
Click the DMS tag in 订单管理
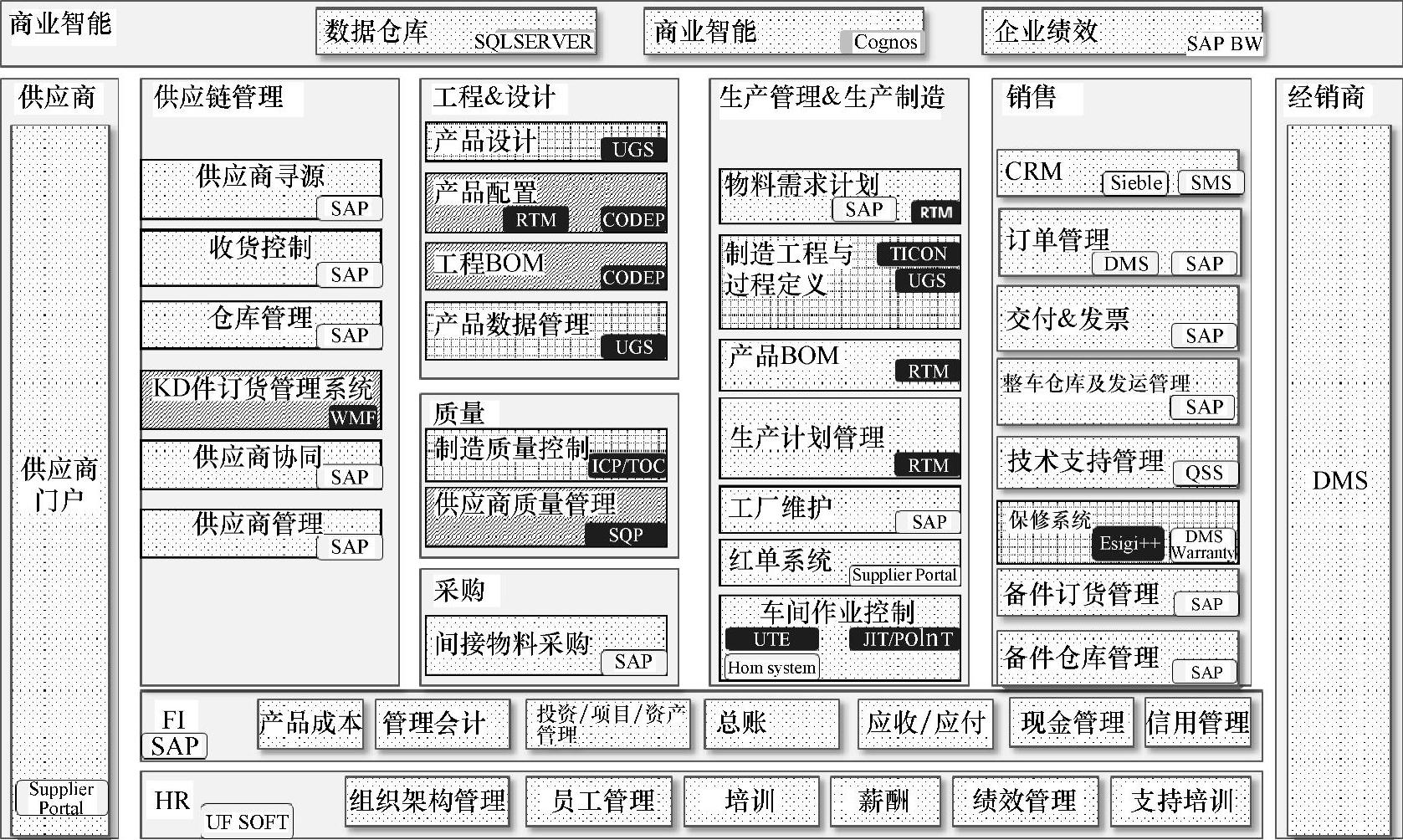[x=1126, y=264]
